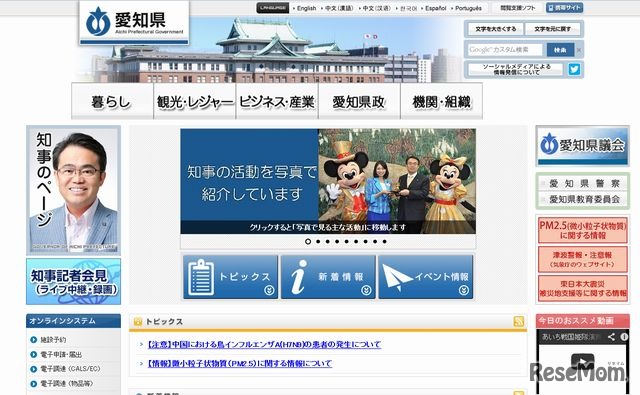Play the recommended video
This screenshot has height=395, width=640.
coord(582,362)
